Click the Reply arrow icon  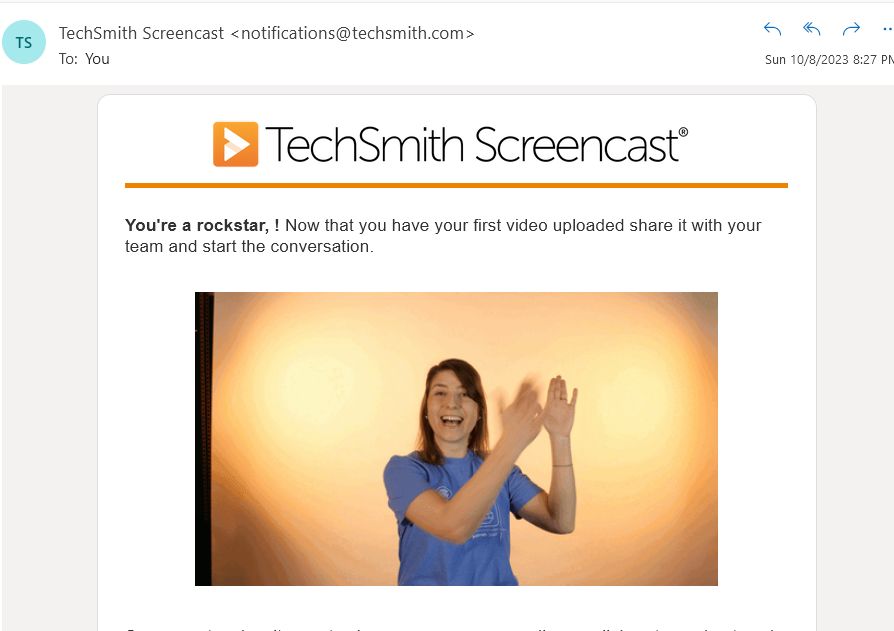tap(772, 29)
